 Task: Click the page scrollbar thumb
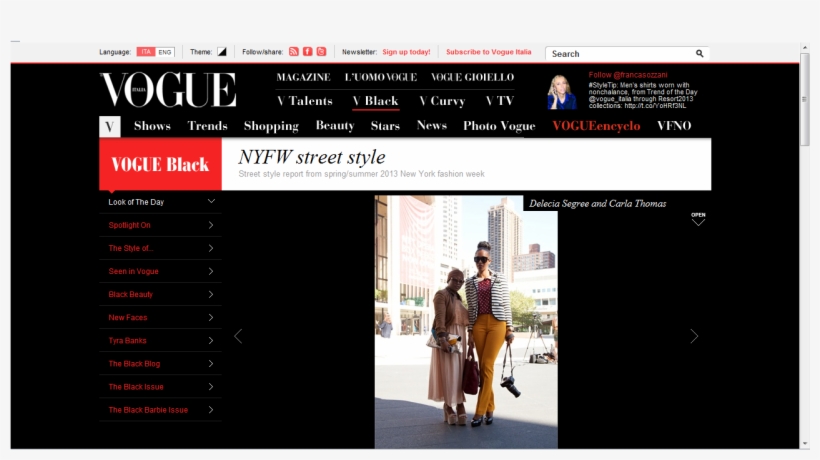point(804,99)
